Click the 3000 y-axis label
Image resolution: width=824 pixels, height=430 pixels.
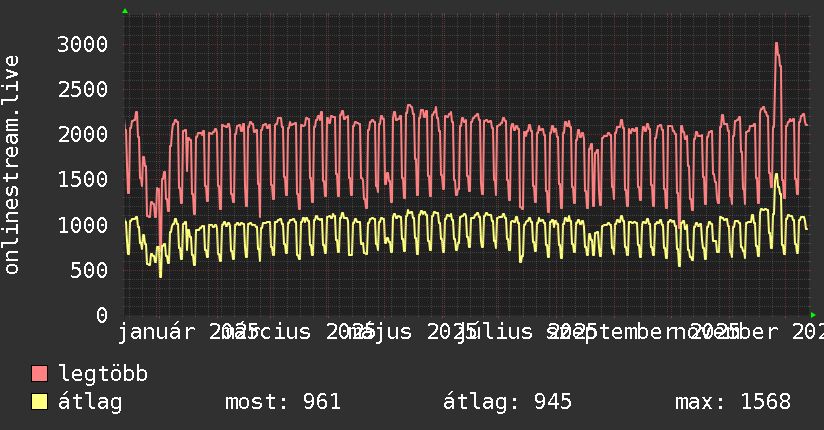click(83, 44)
